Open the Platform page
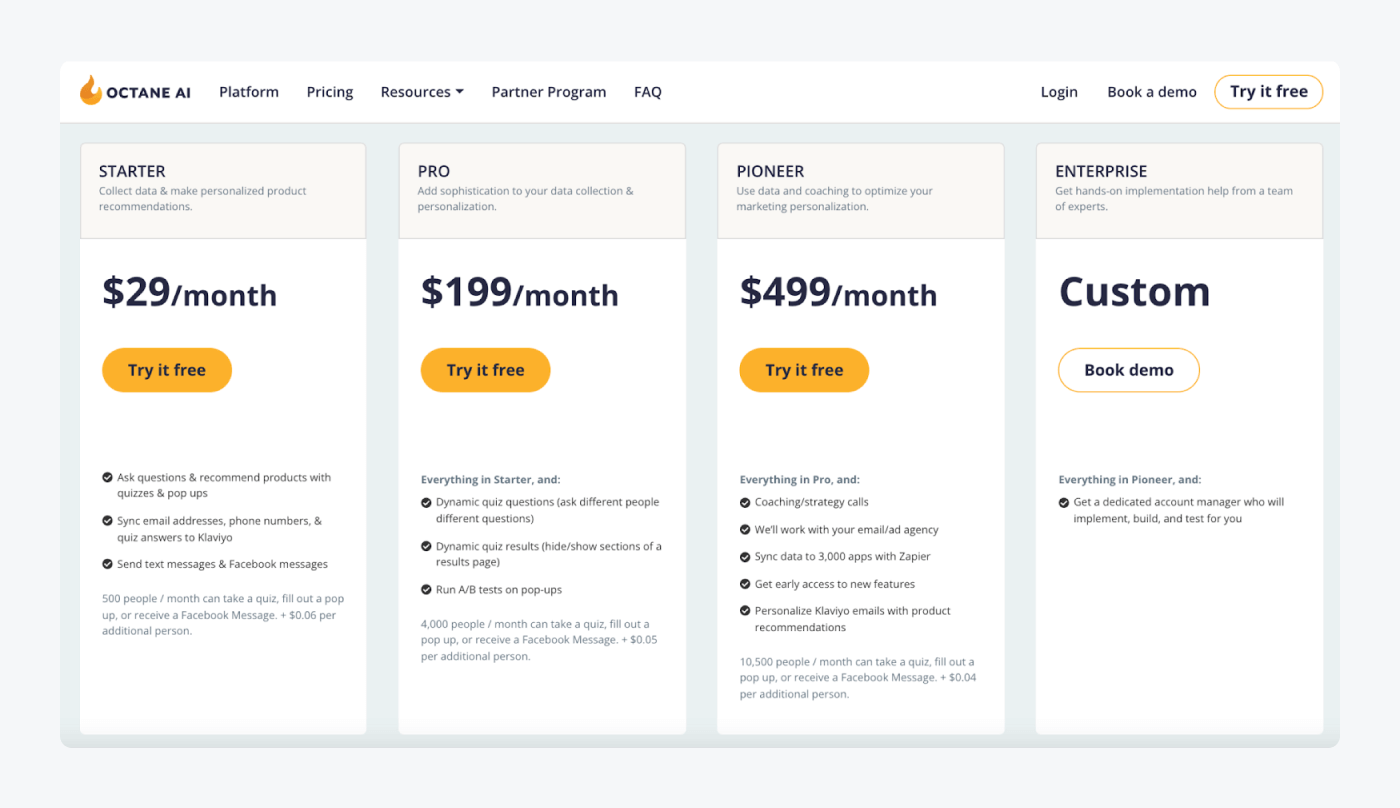This screenshot has height=808, width=1400. [x=248, y=91]
